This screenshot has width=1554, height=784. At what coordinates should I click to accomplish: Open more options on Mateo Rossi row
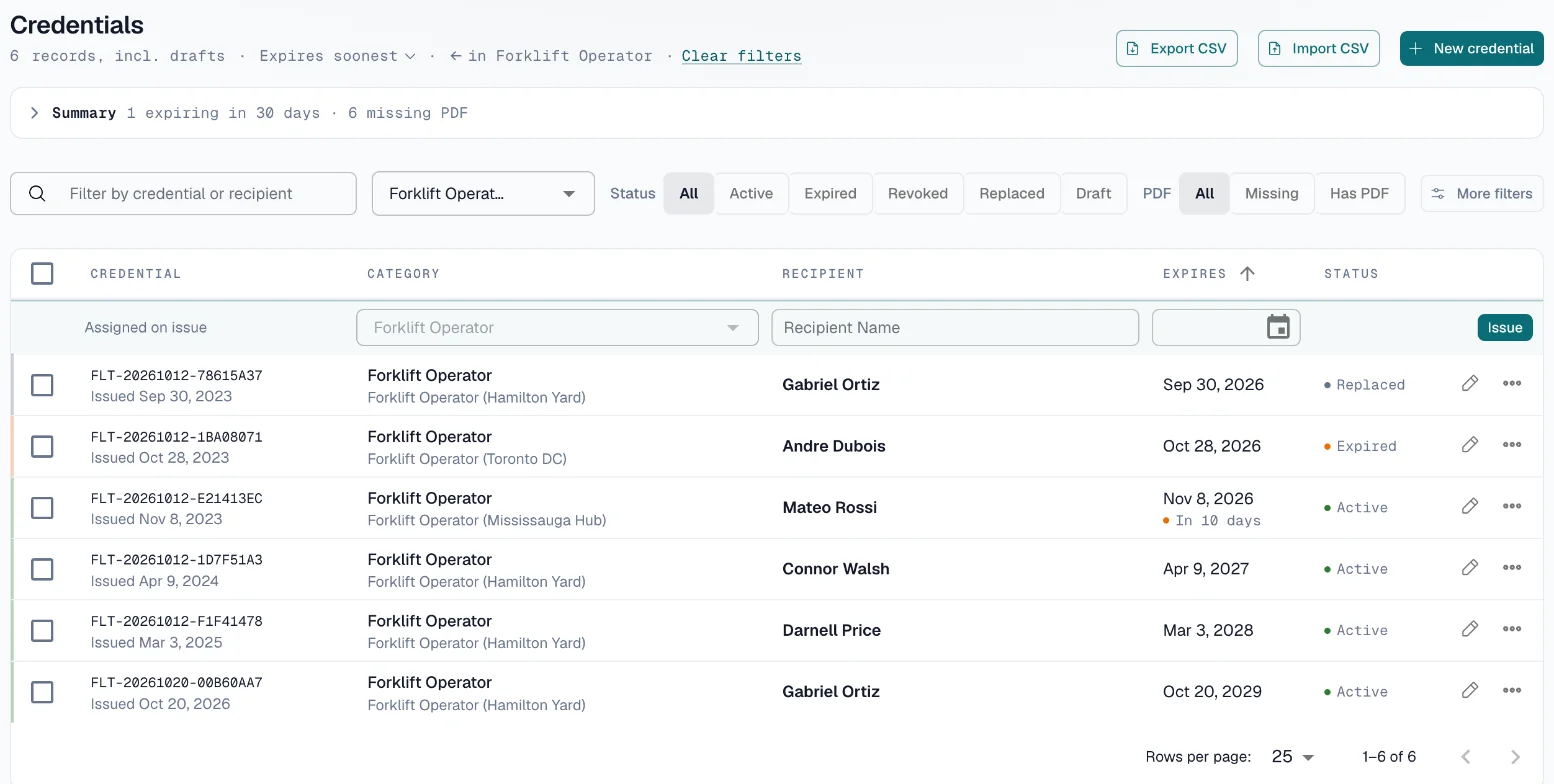(x=1512, y=507)
